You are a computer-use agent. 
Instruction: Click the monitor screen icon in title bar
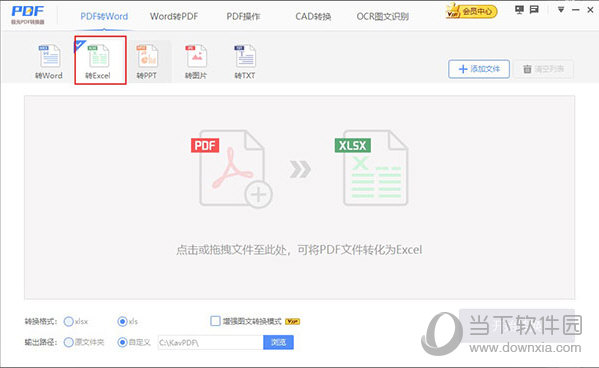pos(519,10)
